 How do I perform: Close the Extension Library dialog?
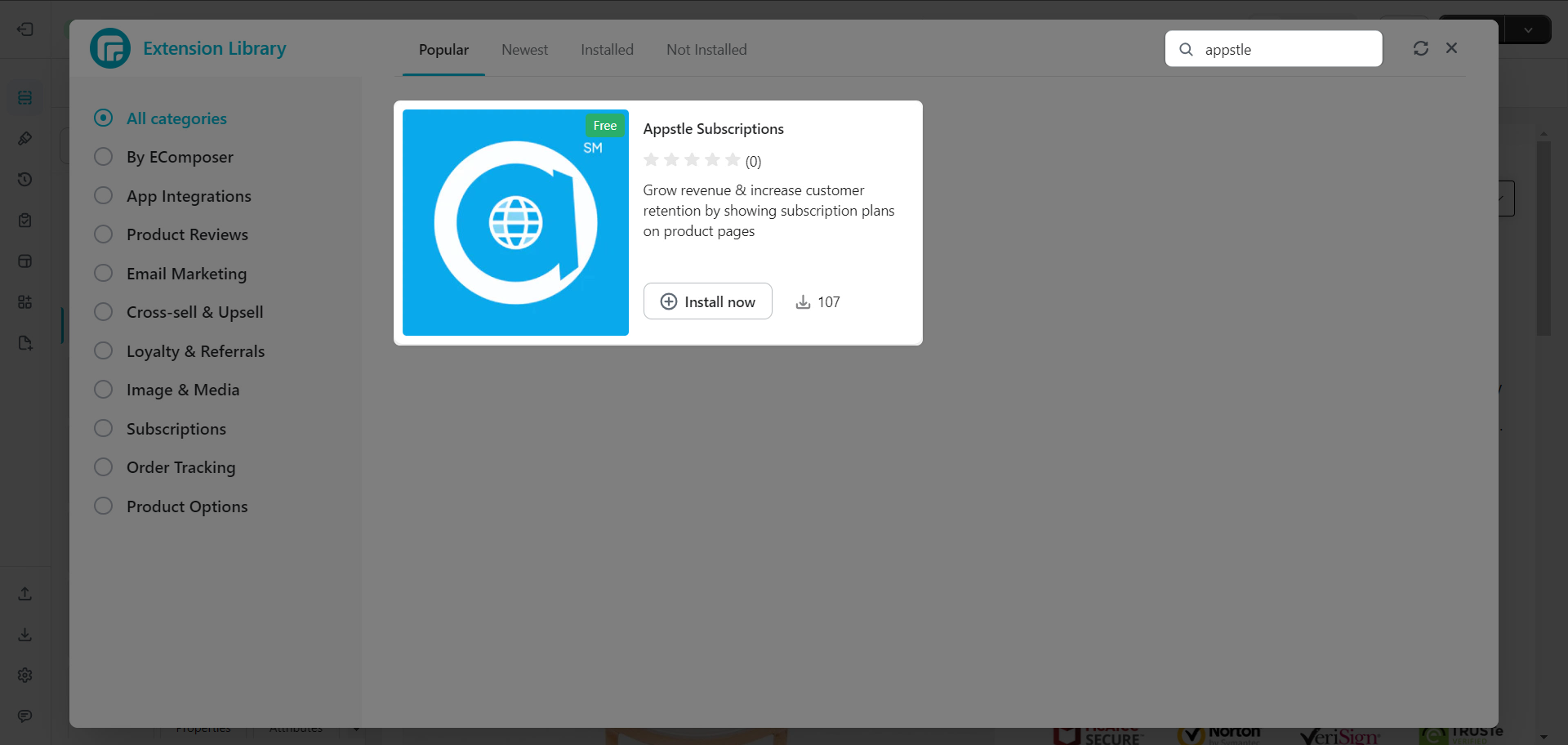1451,48
